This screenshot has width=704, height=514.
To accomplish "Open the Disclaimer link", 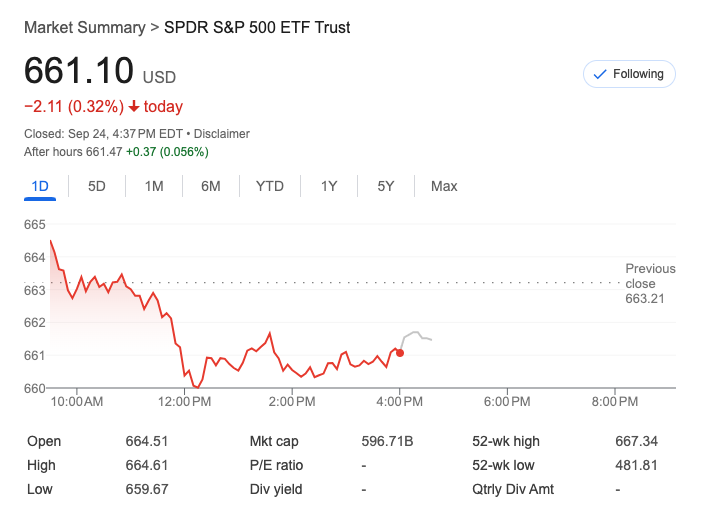I will (222, 134).
